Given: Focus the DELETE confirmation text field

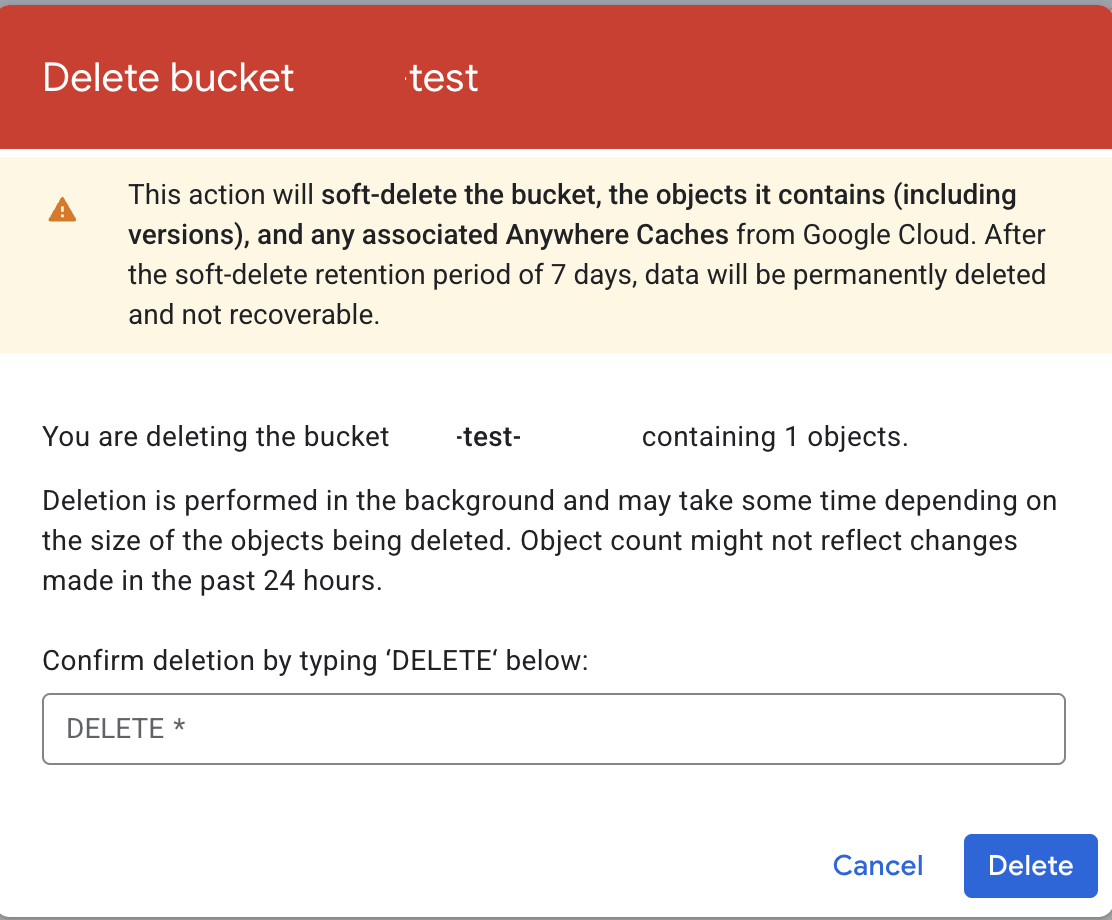Looking at the screenshot, I should pyautogui.click(x=553, y=729).
